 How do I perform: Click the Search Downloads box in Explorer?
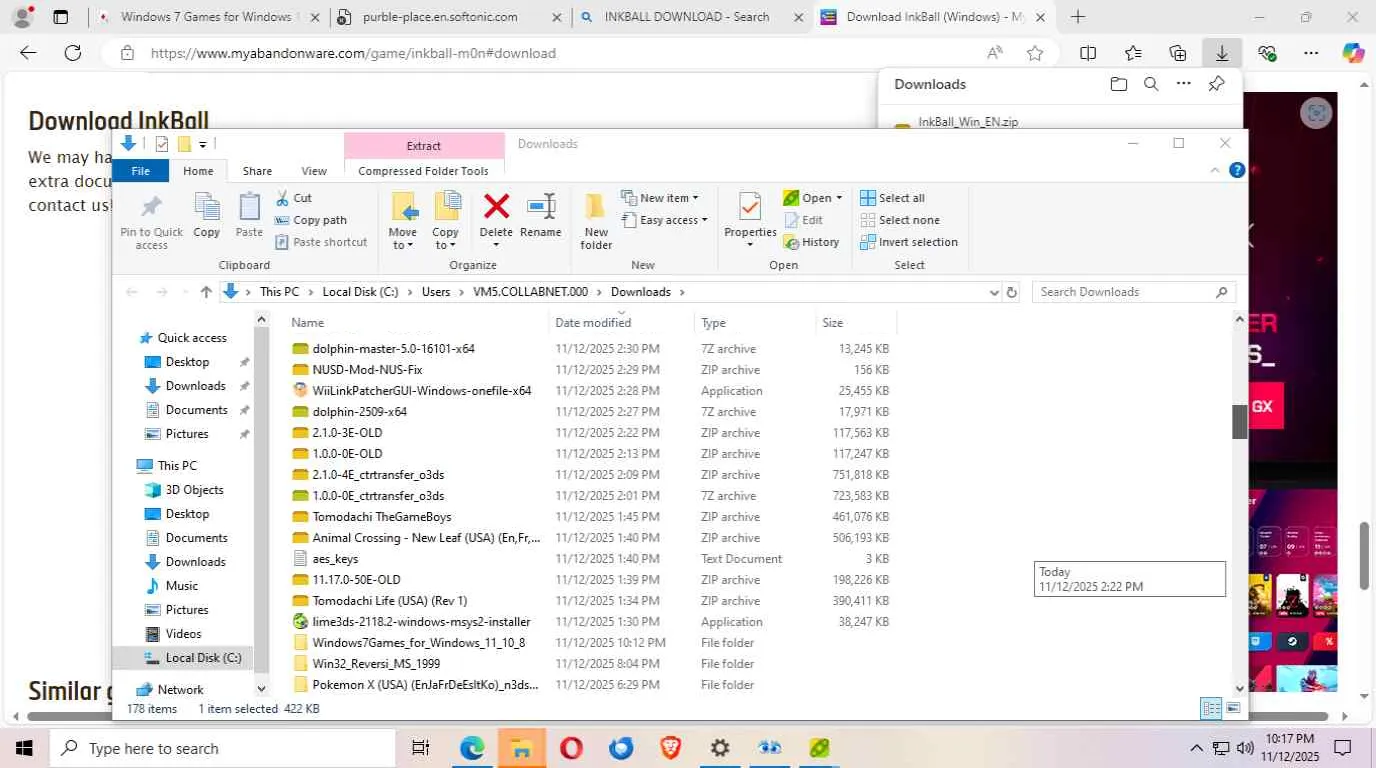(x=1134, y=292)
